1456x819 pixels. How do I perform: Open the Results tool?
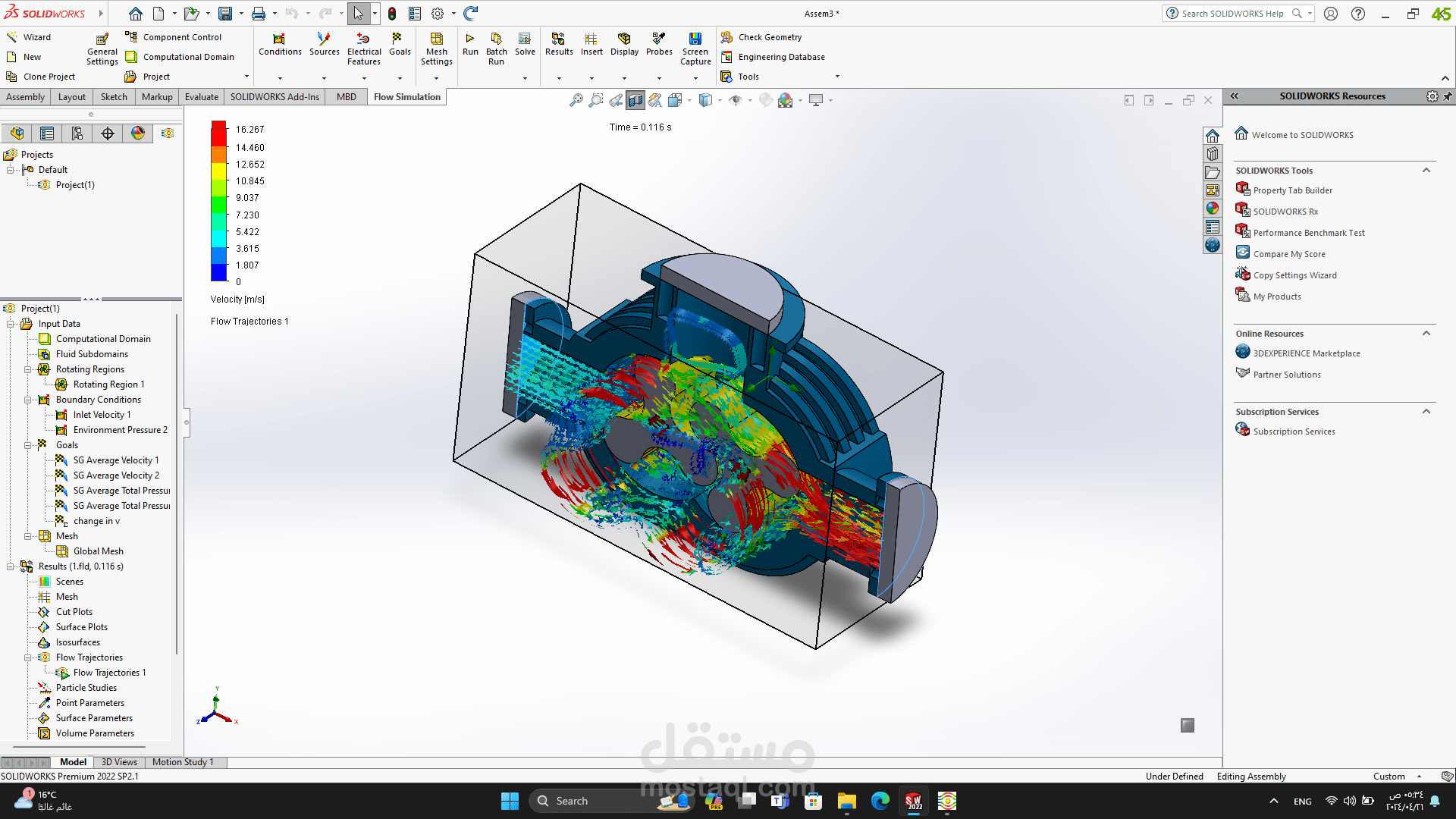[559, 44]
